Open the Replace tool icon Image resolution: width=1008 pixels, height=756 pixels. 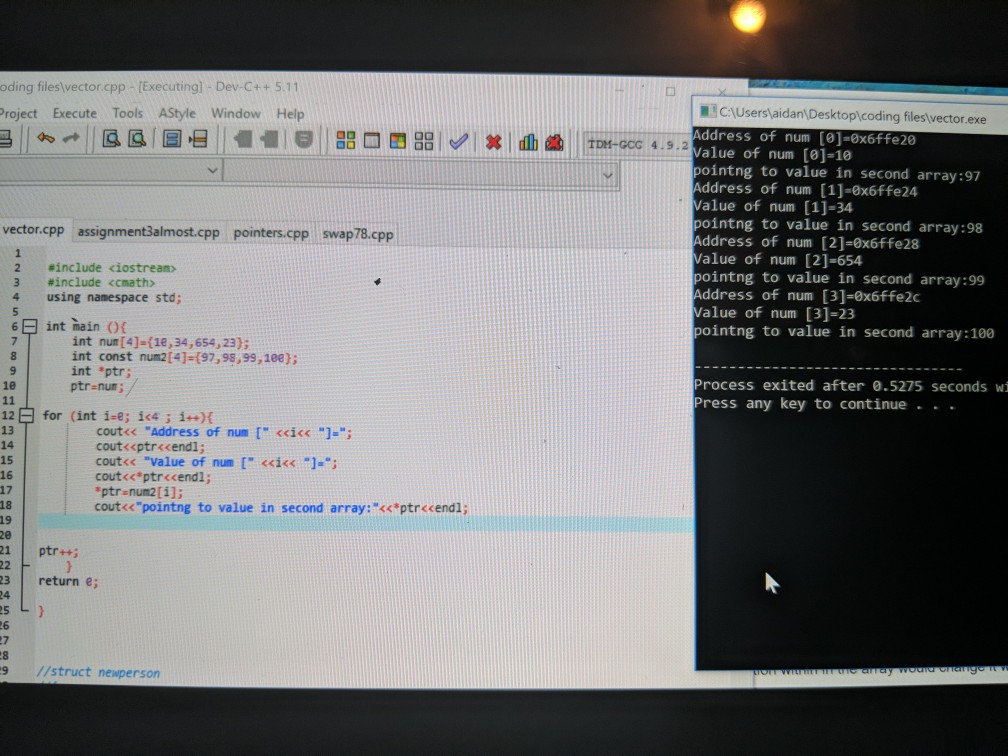pyautogui.click(x=138, y=141)
